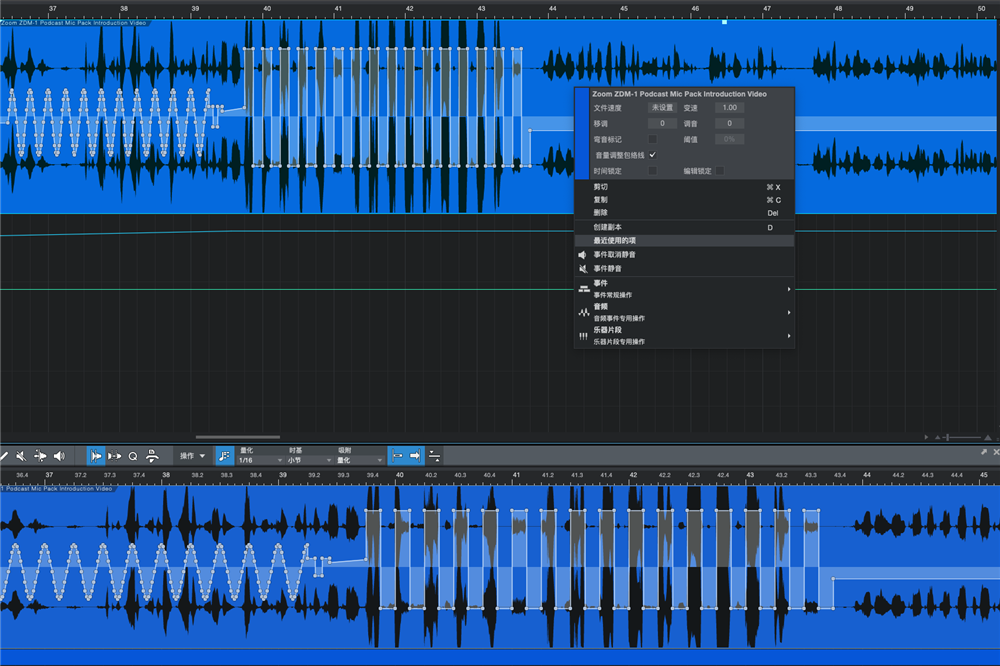Screen dimensions: 1000x666
Task: Click the clip name label in the arrangement
Action: point(73,23)
